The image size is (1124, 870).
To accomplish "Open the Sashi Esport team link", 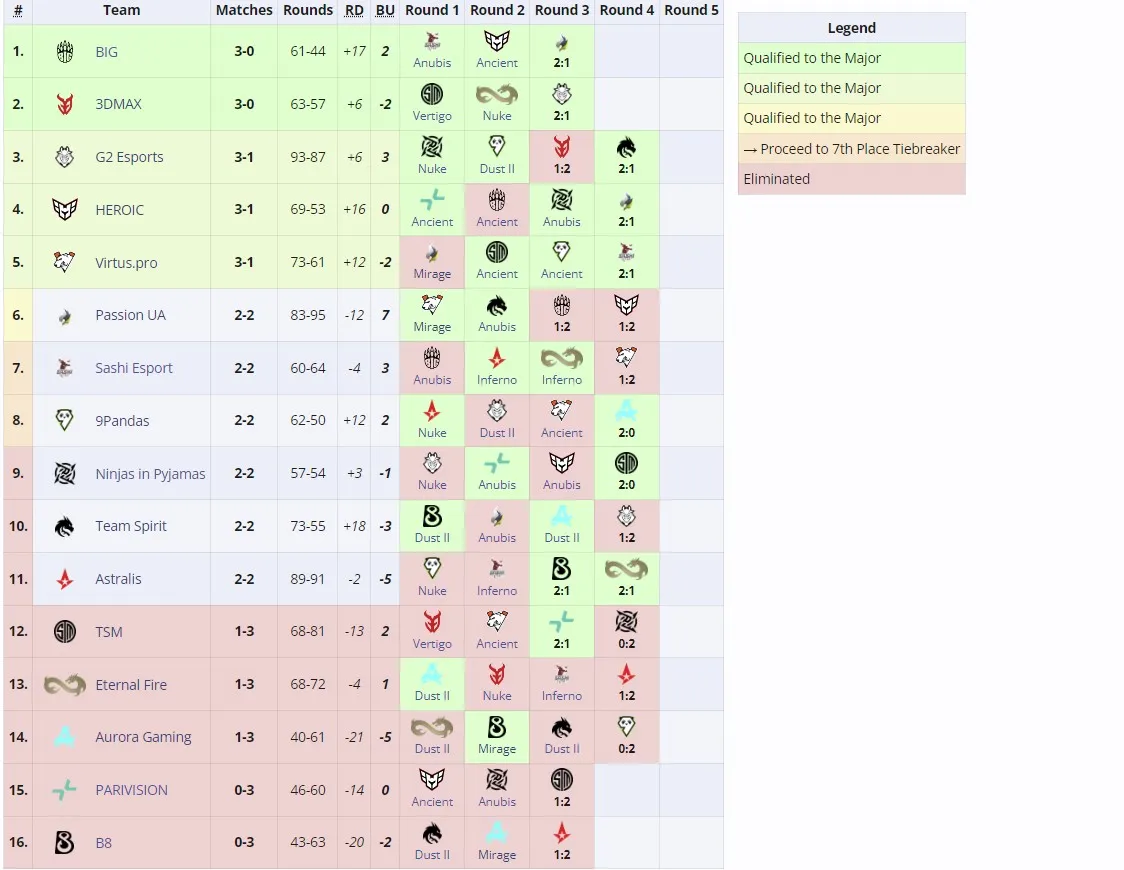I will point(134,368).
